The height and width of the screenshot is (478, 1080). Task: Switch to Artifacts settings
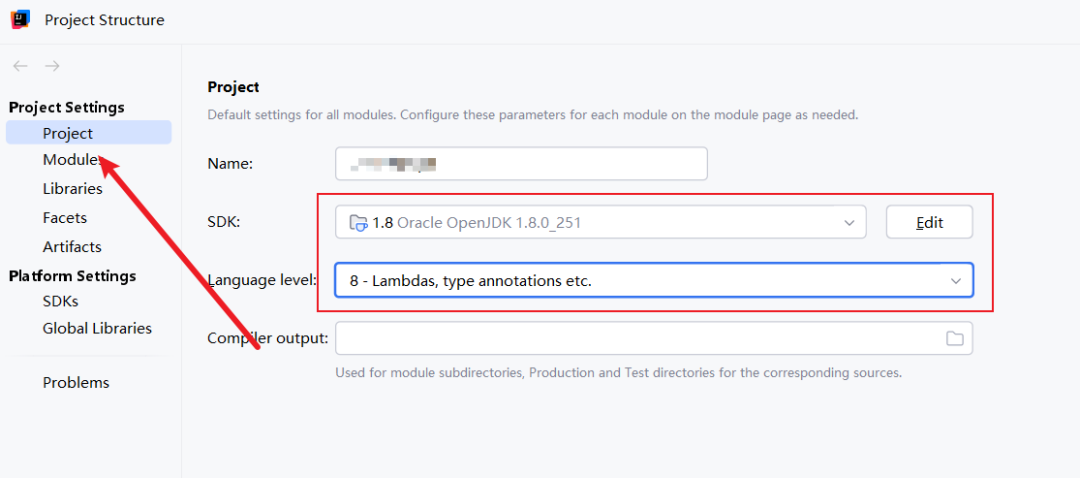click(x=72, y=246)
